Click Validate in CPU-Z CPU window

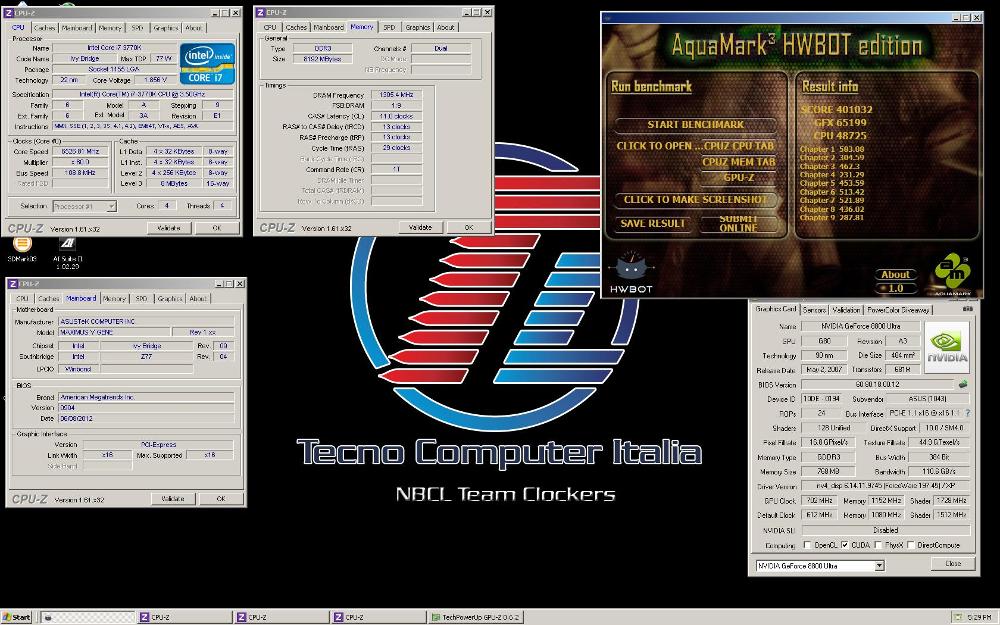pos(169,228)
